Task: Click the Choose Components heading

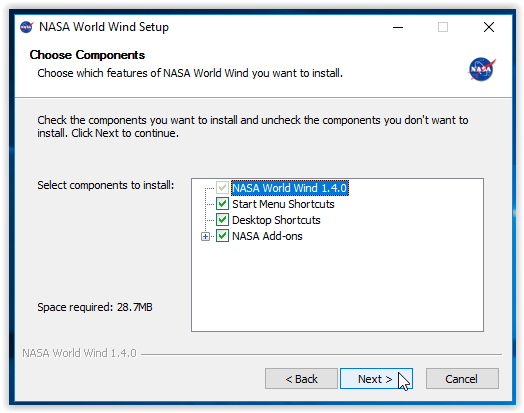Action: [87, 55]
